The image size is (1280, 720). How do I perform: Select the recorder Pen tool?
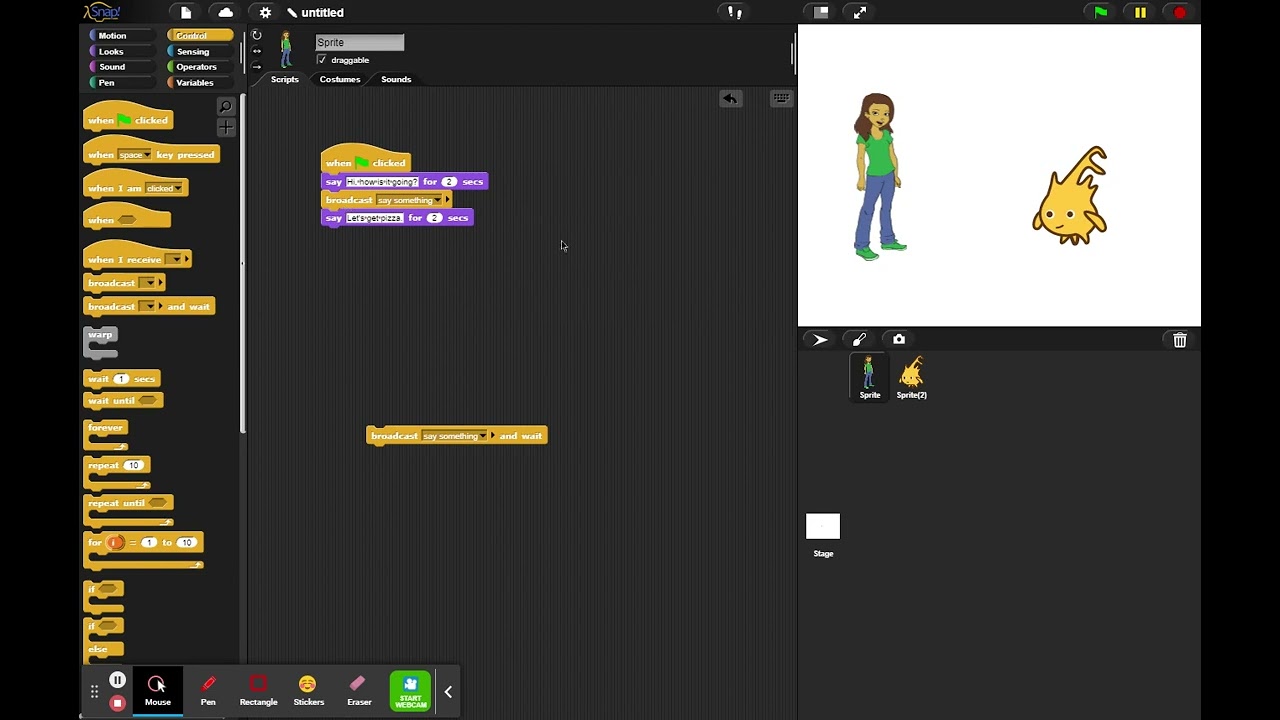point(208,690)
